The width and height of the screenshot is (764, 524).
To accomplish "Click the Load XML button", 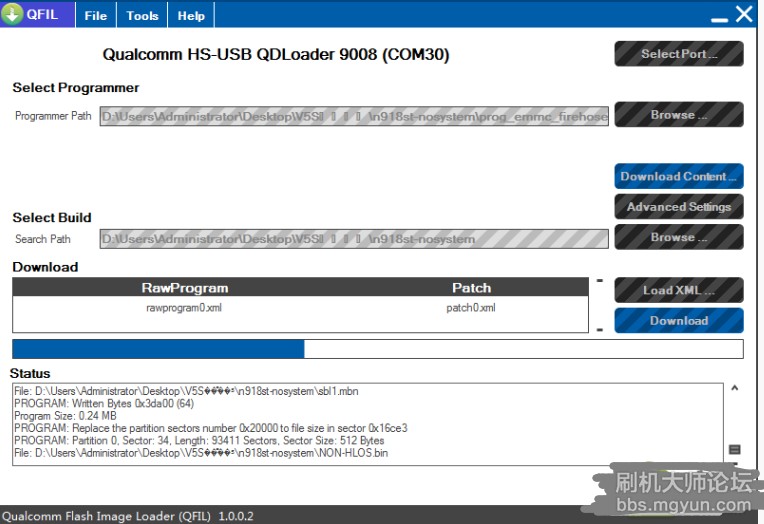I will (x=679, y=290).
